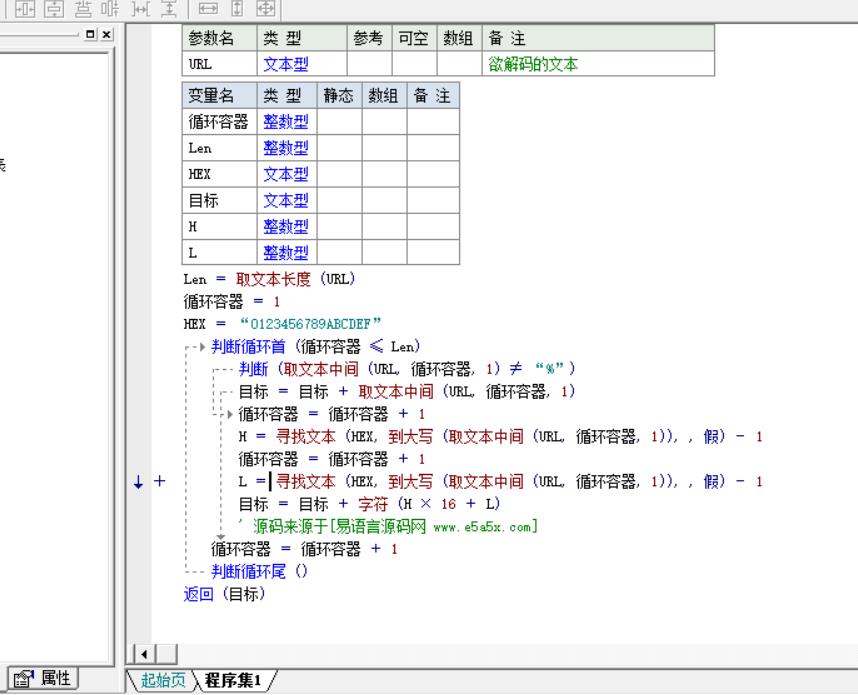Open the 属性 panel tab

43,679
